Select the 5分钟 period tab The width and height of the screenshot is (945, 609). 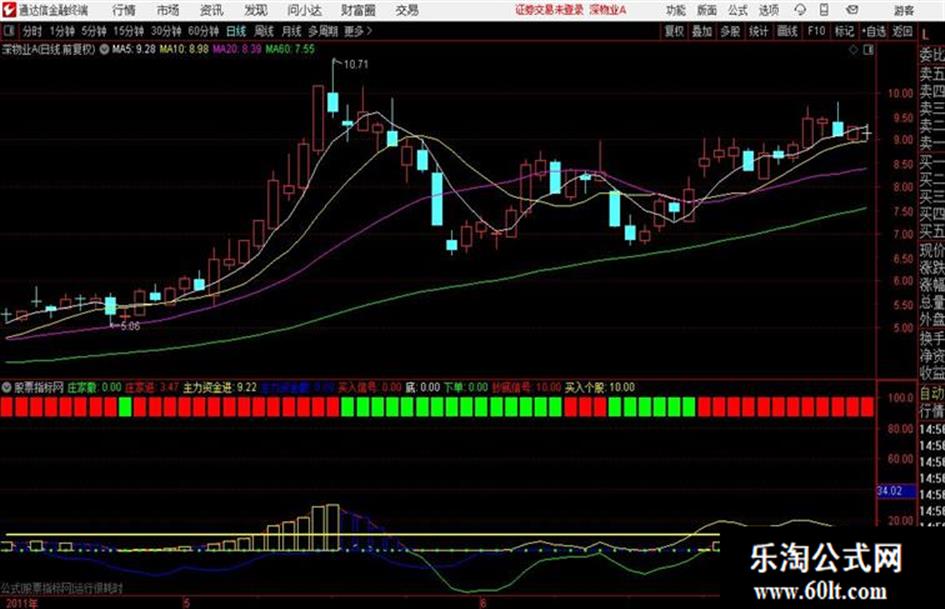tap(93, 31)
